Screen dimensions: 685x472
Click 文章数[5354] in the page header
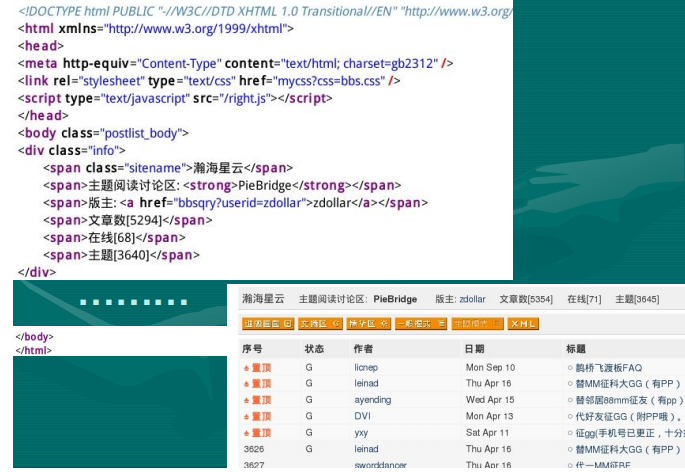tap(526, 299)
